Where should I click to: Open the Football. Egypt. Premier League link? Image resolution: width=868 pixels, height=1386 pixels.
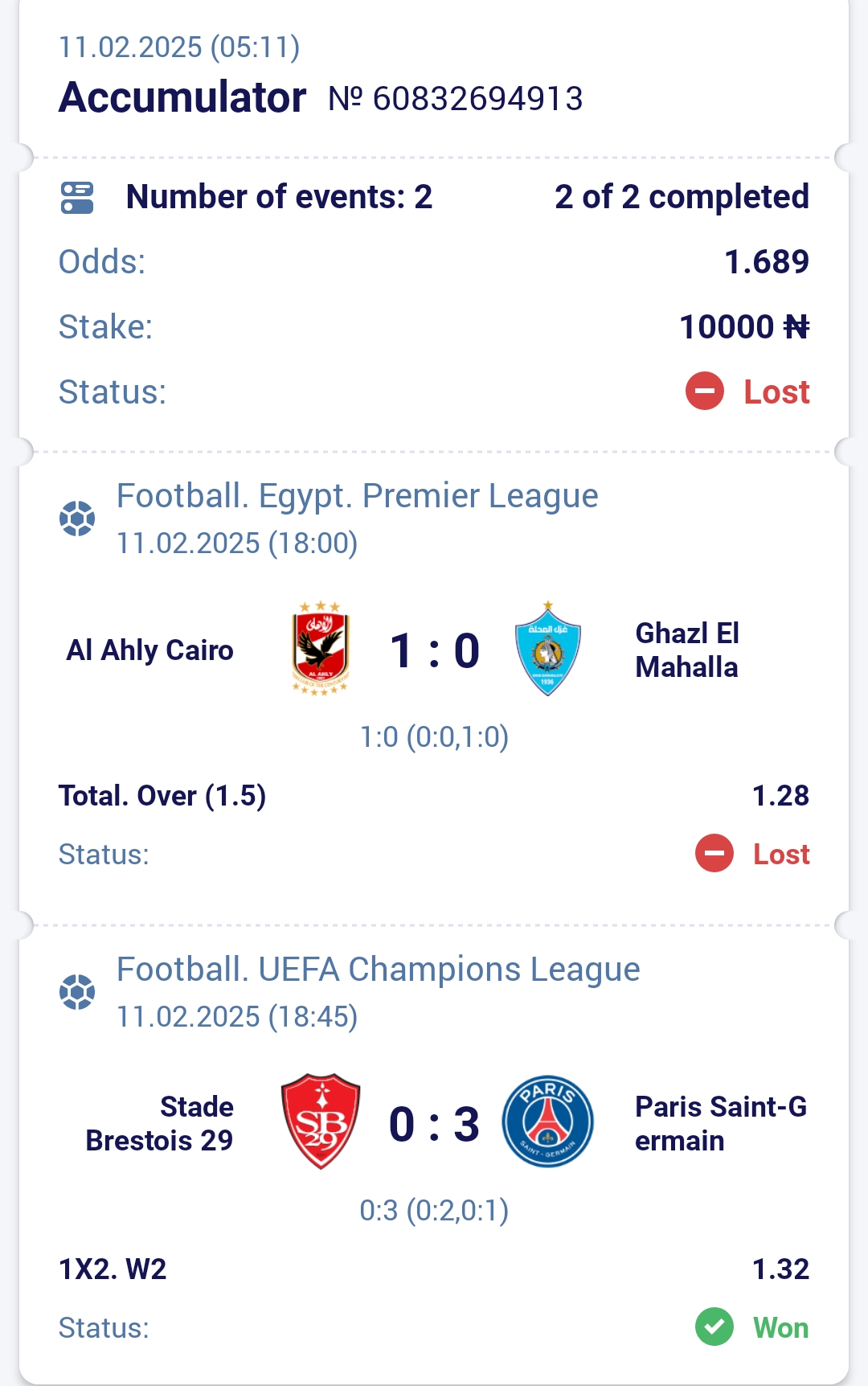pos(357,496)
